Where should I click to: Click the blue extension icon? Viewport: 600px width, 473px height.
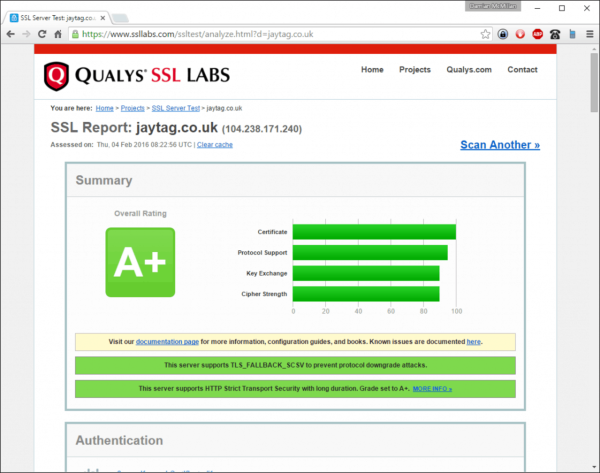(x=572, y=34)
